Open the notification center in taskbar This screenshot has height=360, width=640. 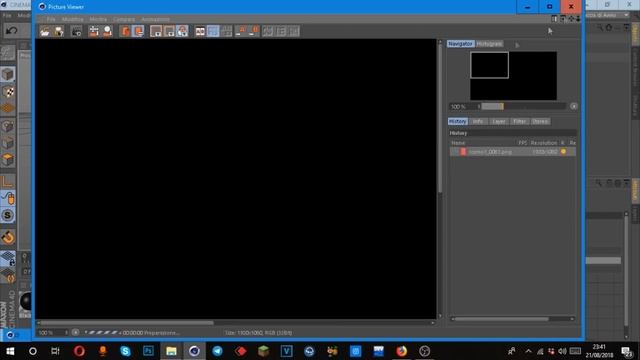point(627,351)
